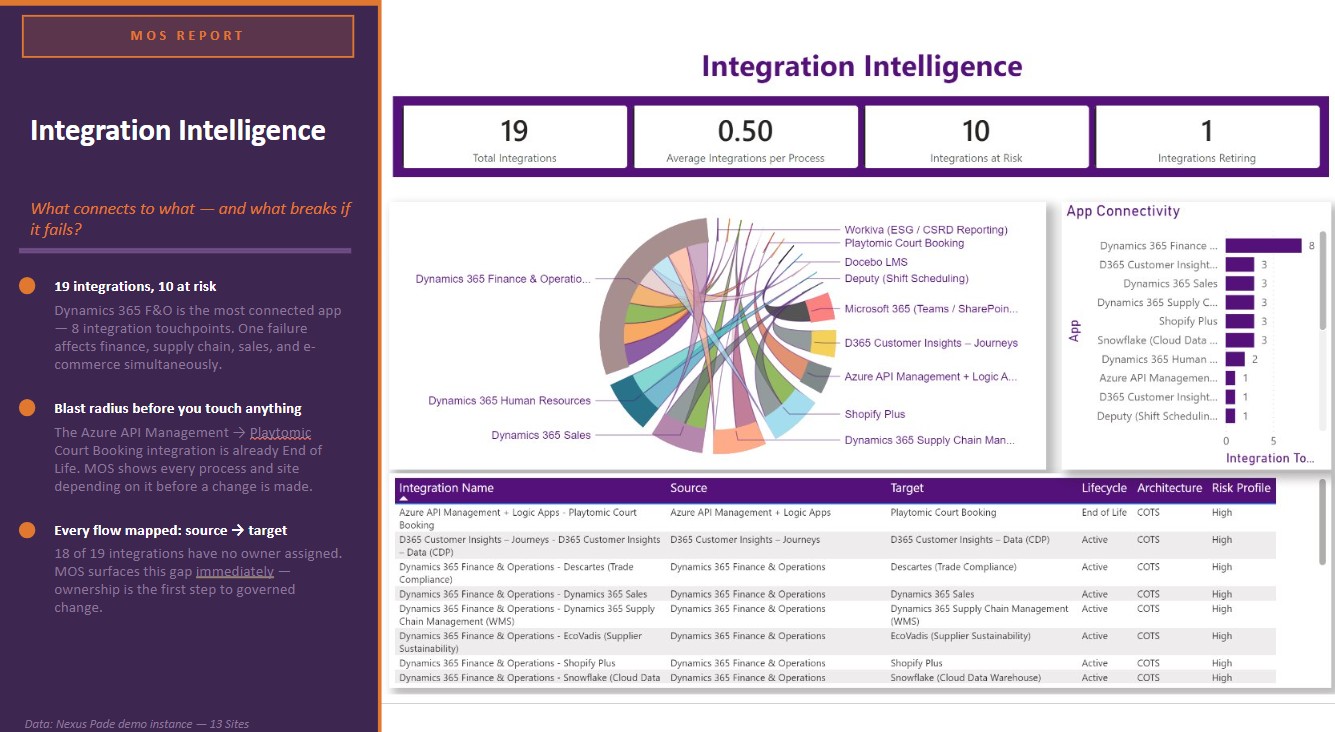Select the Dynamics 365 Human Resources chord label
Viewport: 1335px width, 732px height.
[x=509, y=401]
